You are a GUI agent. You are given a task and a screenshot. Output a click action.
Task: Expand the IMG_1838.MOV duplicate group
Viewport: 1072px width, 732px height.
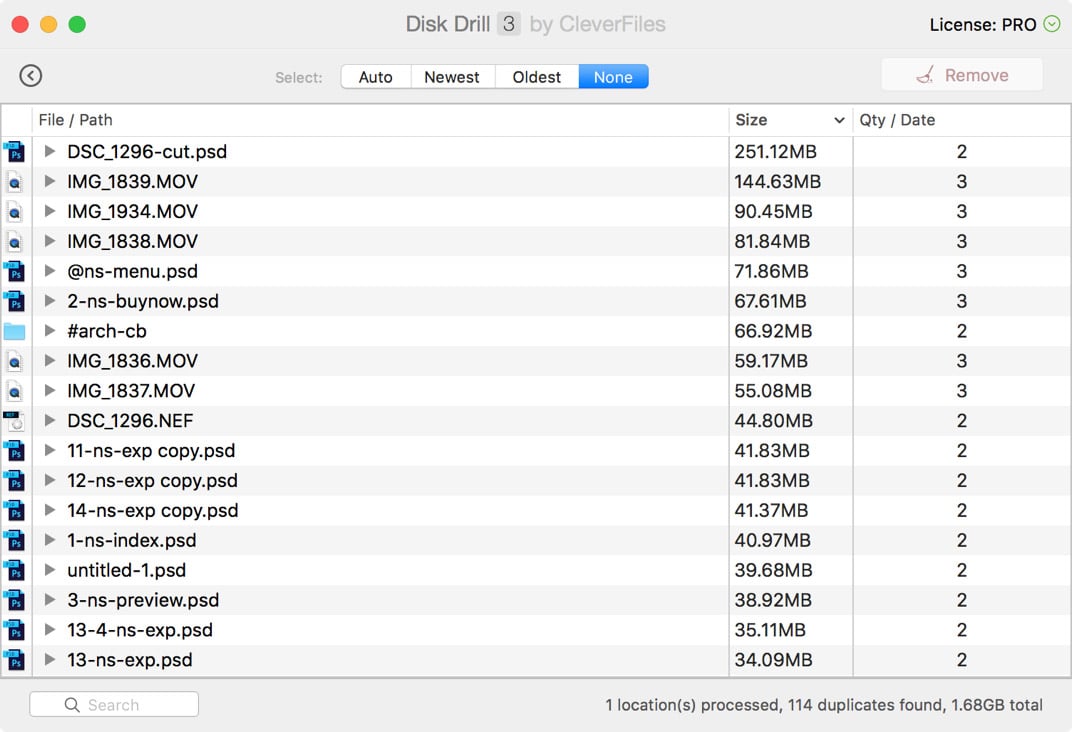point(49,241)
